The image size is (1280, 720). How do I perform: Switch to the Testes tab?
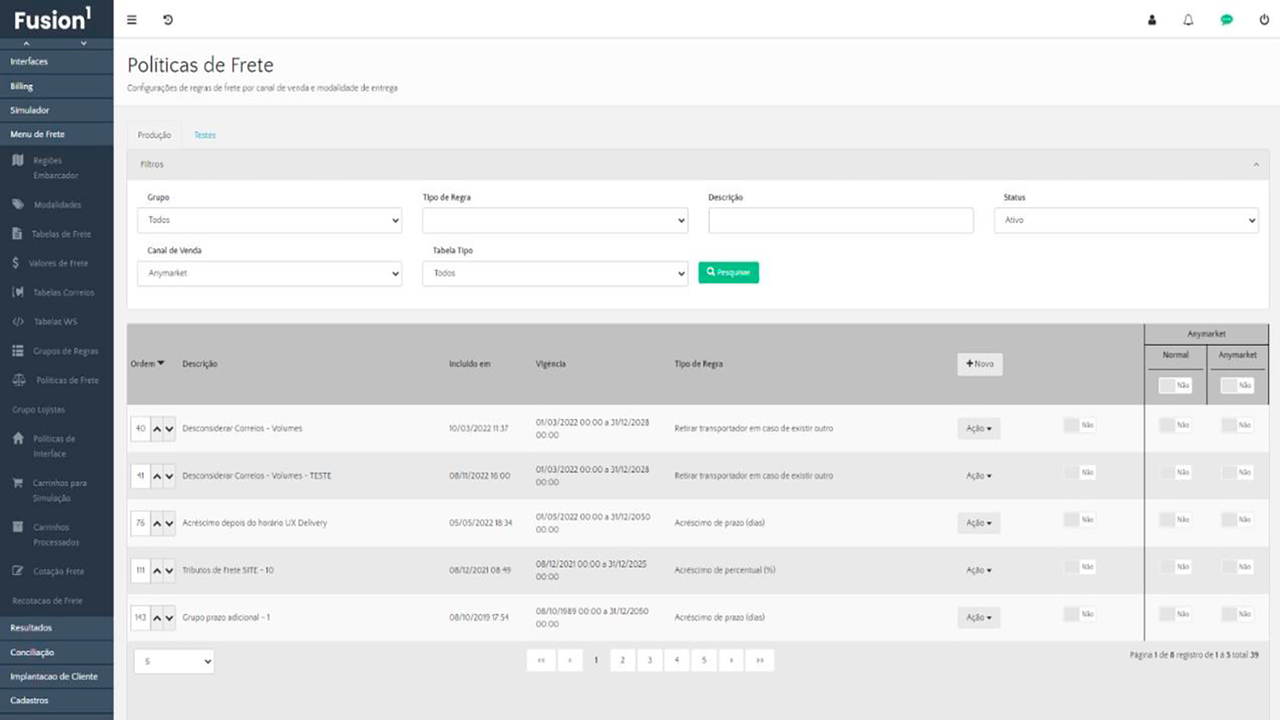(x=205, y=135)
